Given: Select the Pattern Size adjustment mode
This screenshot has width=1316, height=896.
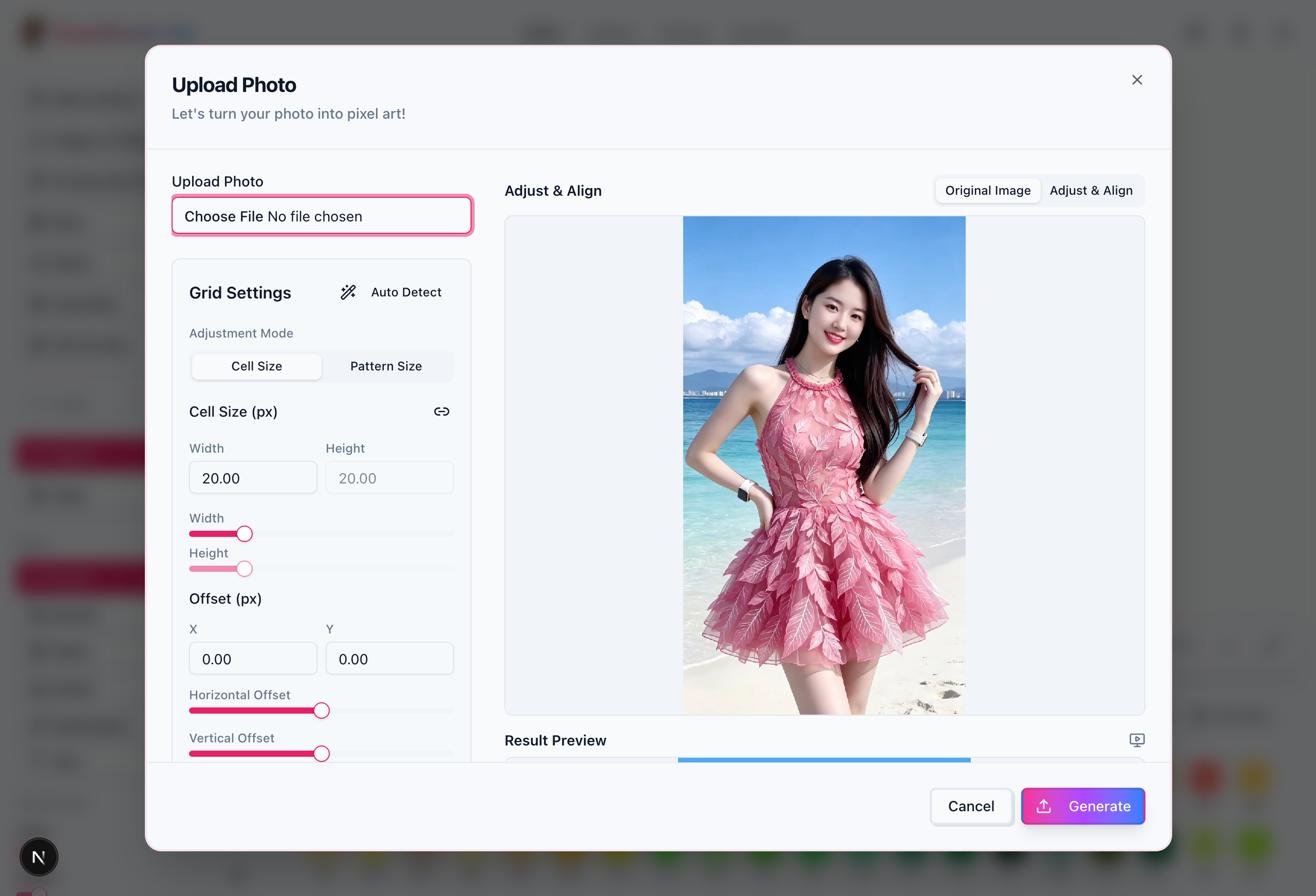Looking at the screenshot, I should tap(386, 366).
